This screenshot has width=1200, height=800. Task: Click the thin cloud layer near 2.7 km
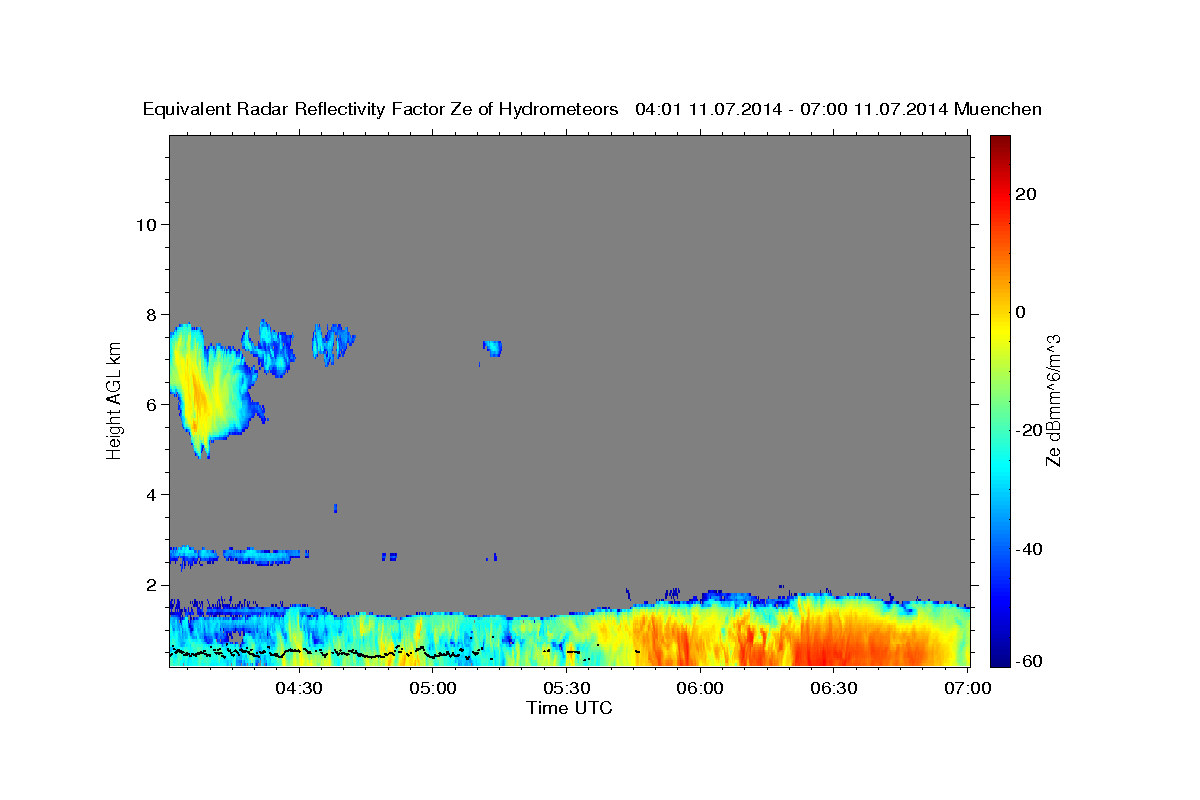236,555
